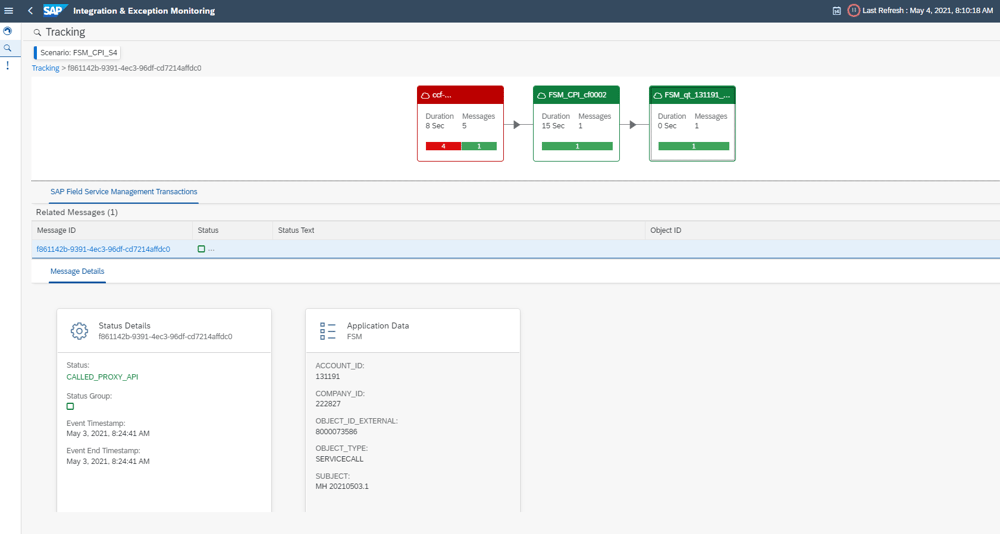The height and width of the screenshot is (534, 1000).
Task: Open the overview icon in left sidebar
Action: (8, 31)
